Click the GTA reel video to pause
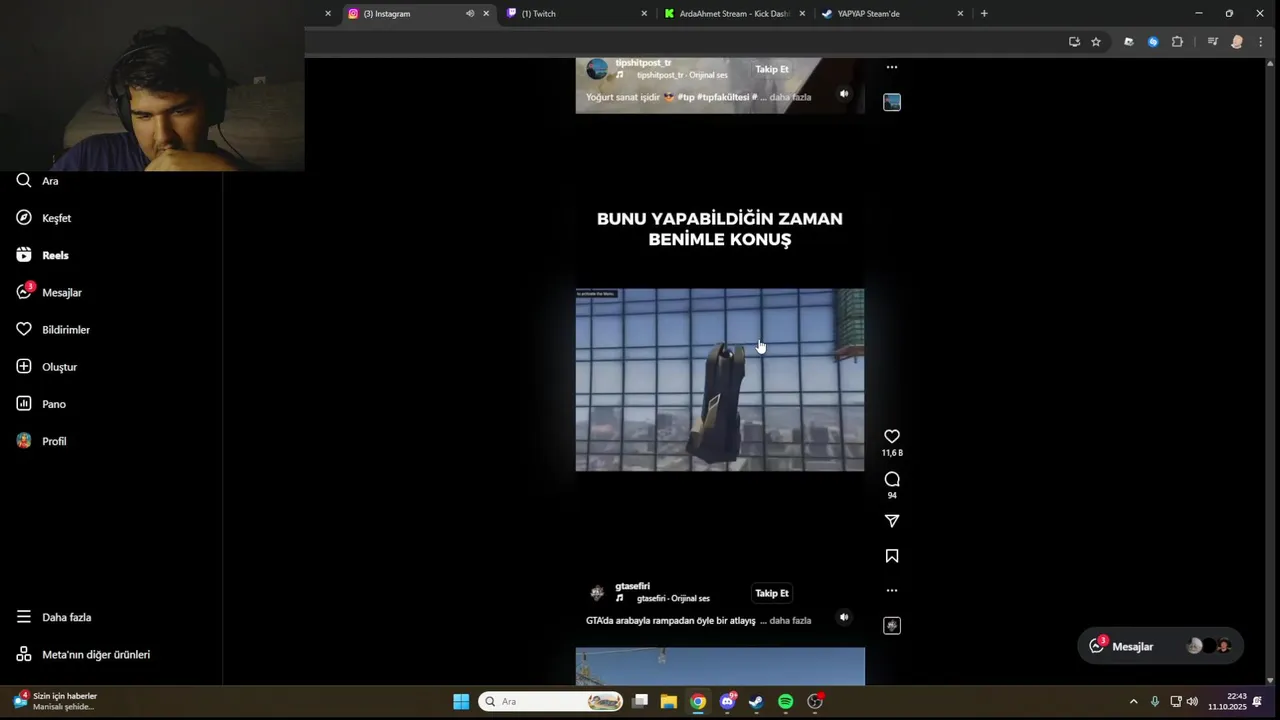This screenshot has width=1280, height=720. click(x=720, y=380)
